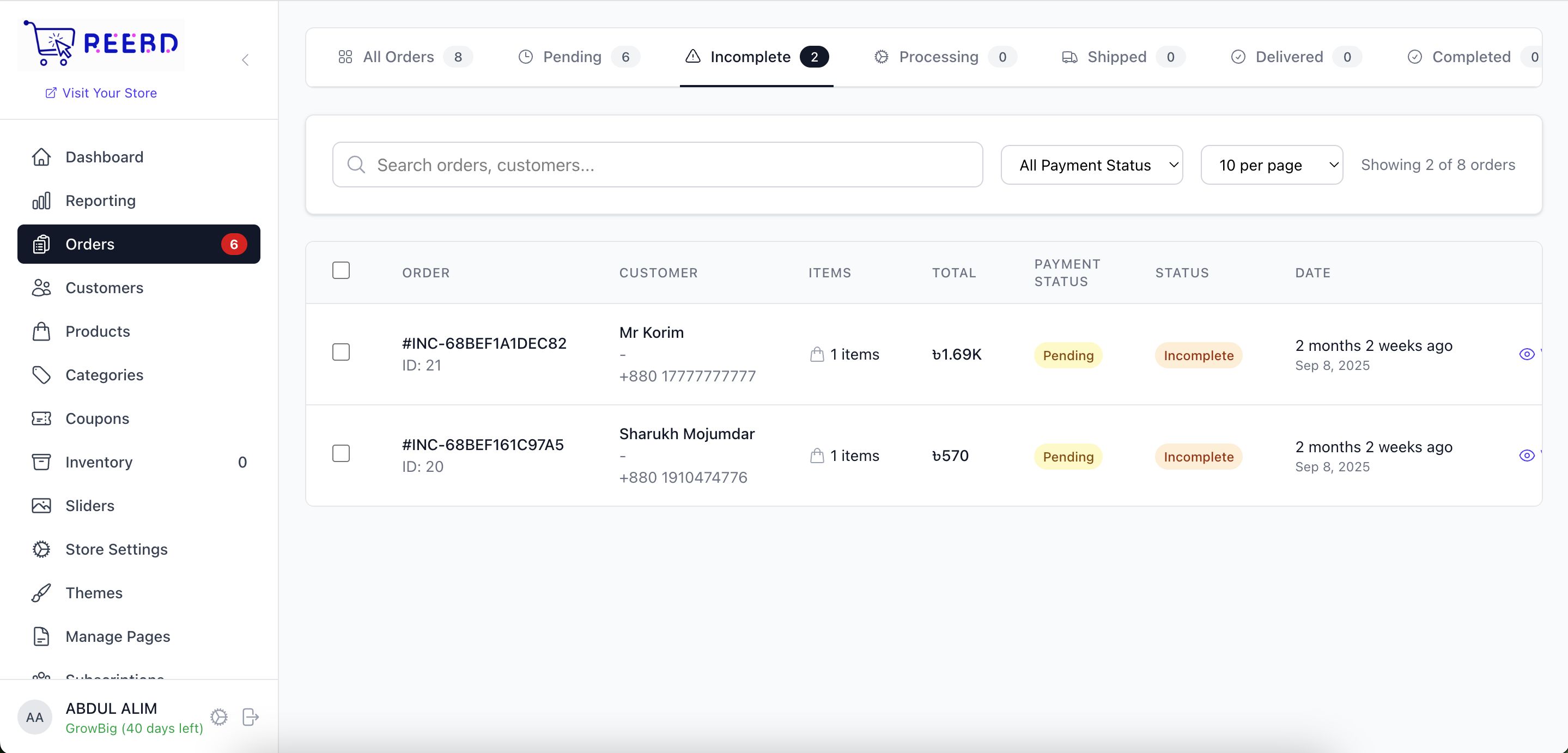Check the box for Mr Korim's order
The width and height of the screenshot is (1568, 753).
coord(341,352)
